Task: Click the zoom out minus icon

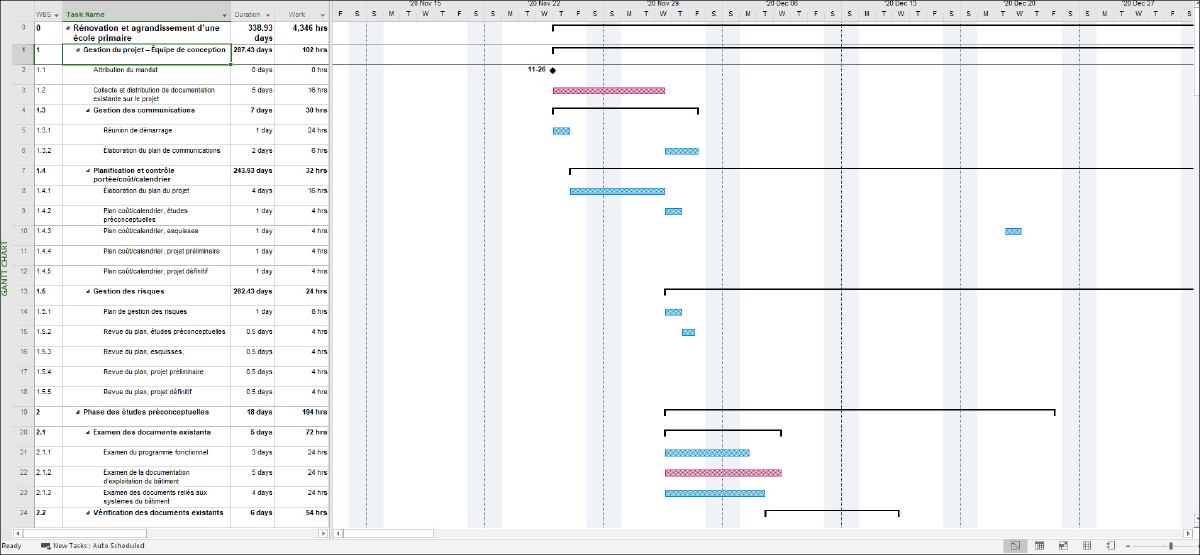Action: pos(1129,545)
